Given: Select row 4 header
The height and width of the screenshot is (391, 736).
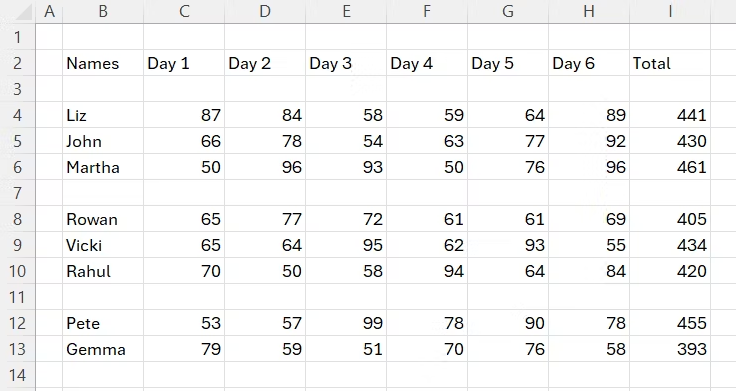Looking at the screenshot, I should (x=17, y=115).
